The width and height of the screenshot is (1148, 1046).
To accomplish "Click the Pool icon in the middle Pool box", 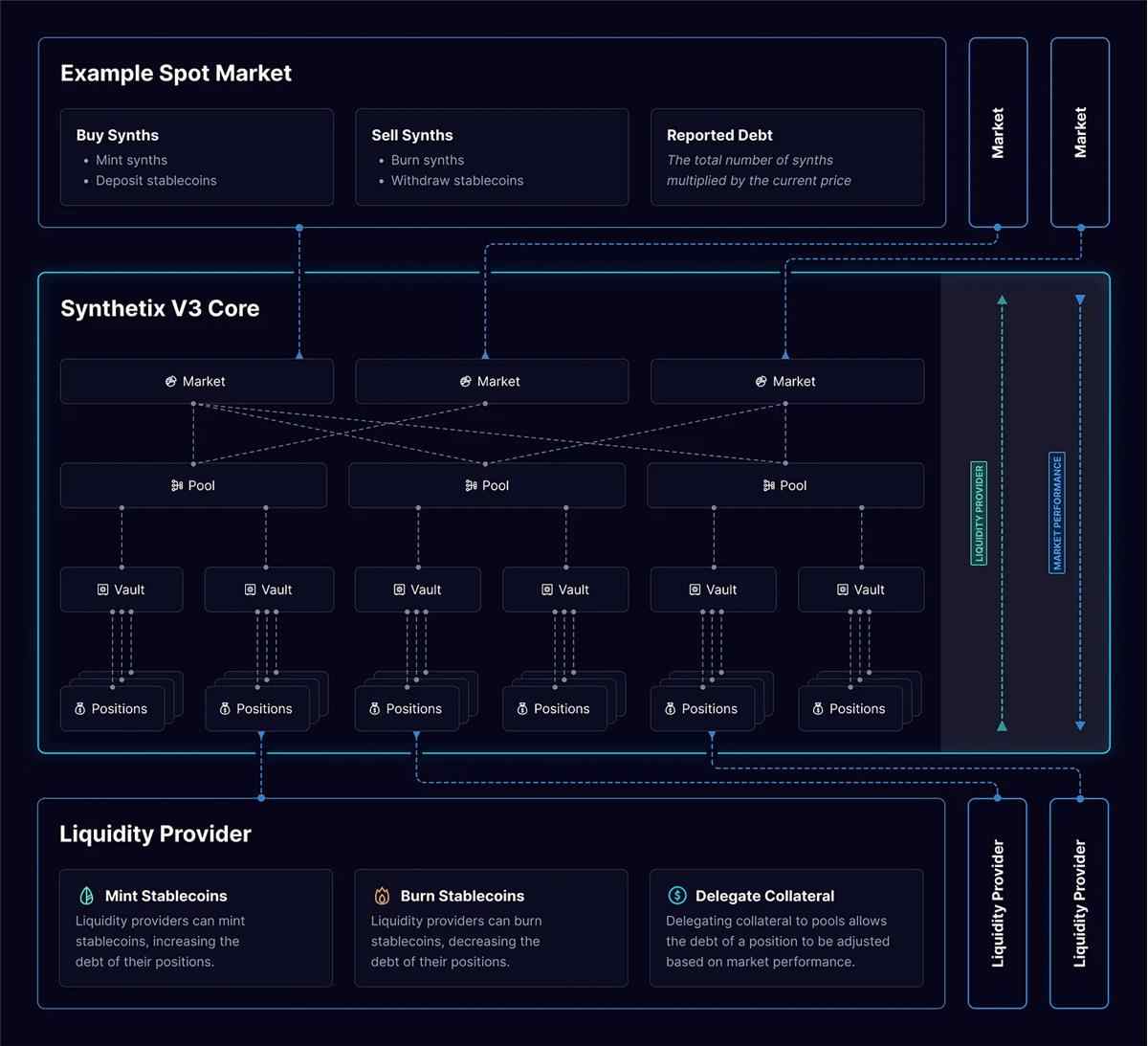I will tap(471, 485).
